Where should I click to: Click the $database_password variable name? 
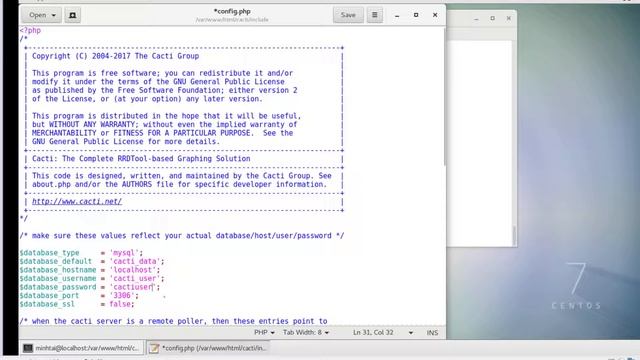pos(58,287)
